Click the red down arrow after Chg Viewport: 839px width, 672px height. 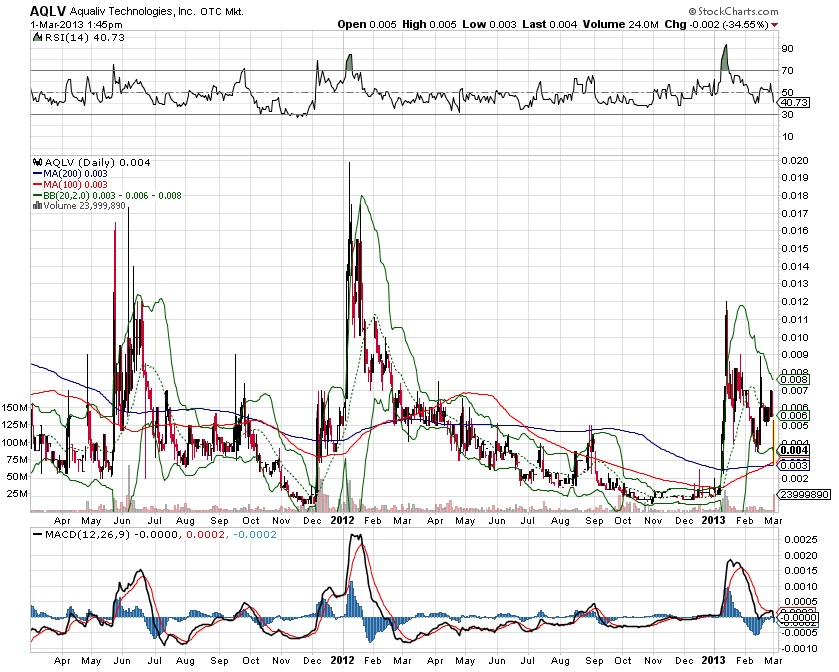(774, 25)
